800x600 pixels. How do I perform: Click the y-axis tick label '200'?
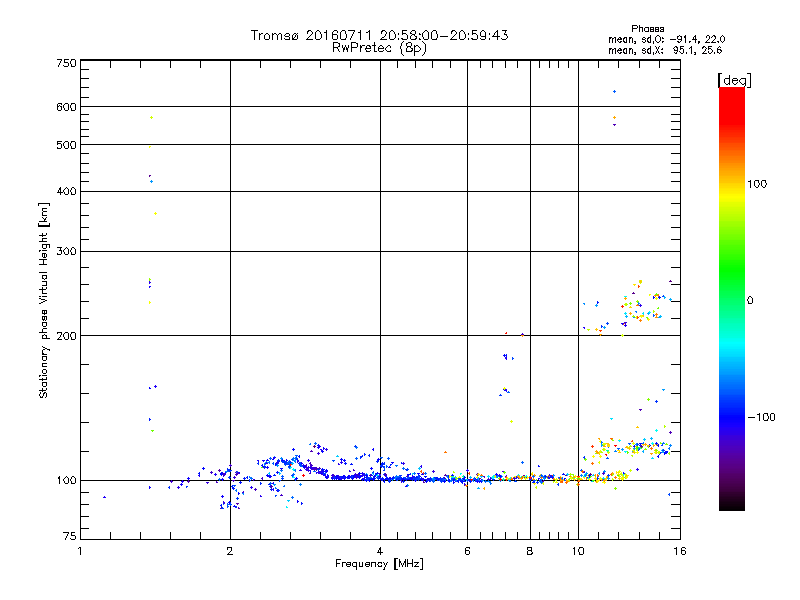[67, 336]
